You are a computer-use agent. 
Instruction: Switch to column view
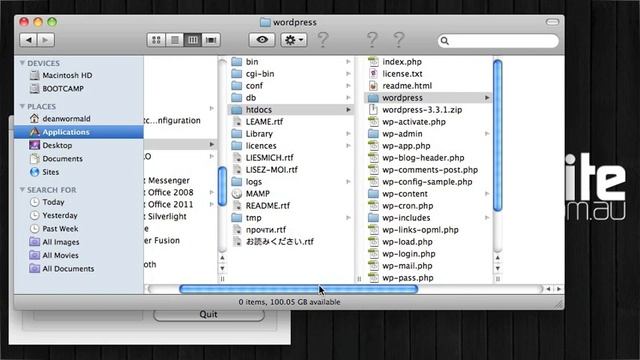(193, 40)
